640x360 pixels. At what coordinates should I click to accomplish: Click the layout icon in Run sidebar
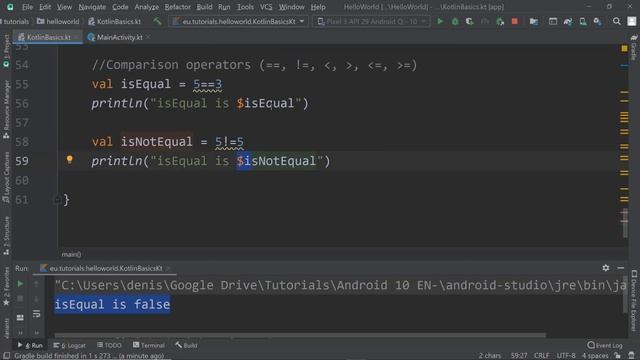coord(20,317)
